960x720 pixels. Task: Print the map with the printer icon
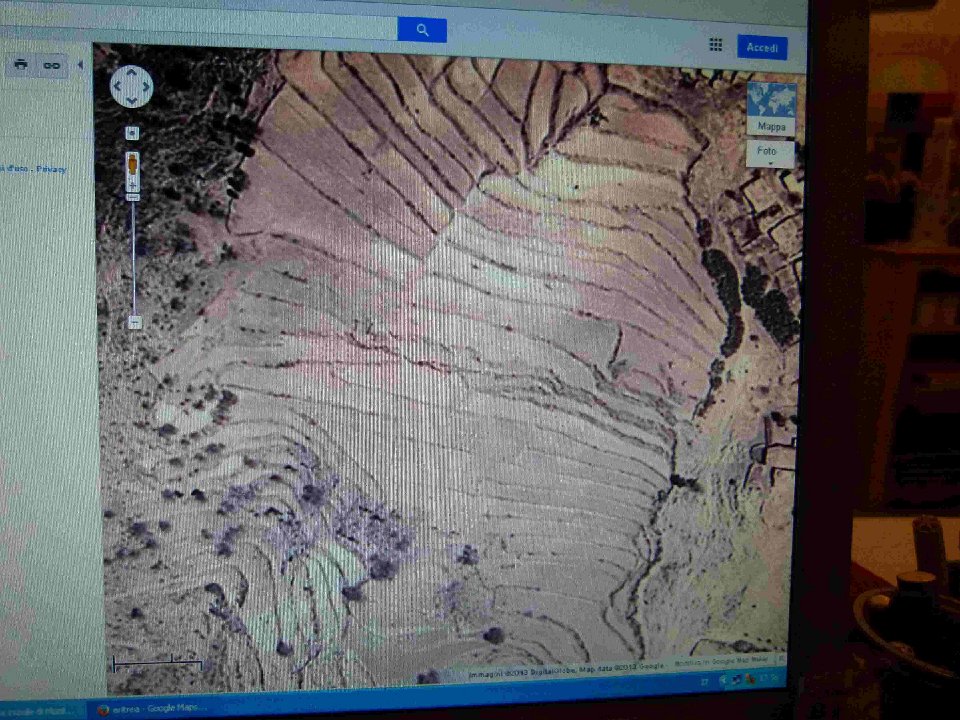click(x=21, y=64)
